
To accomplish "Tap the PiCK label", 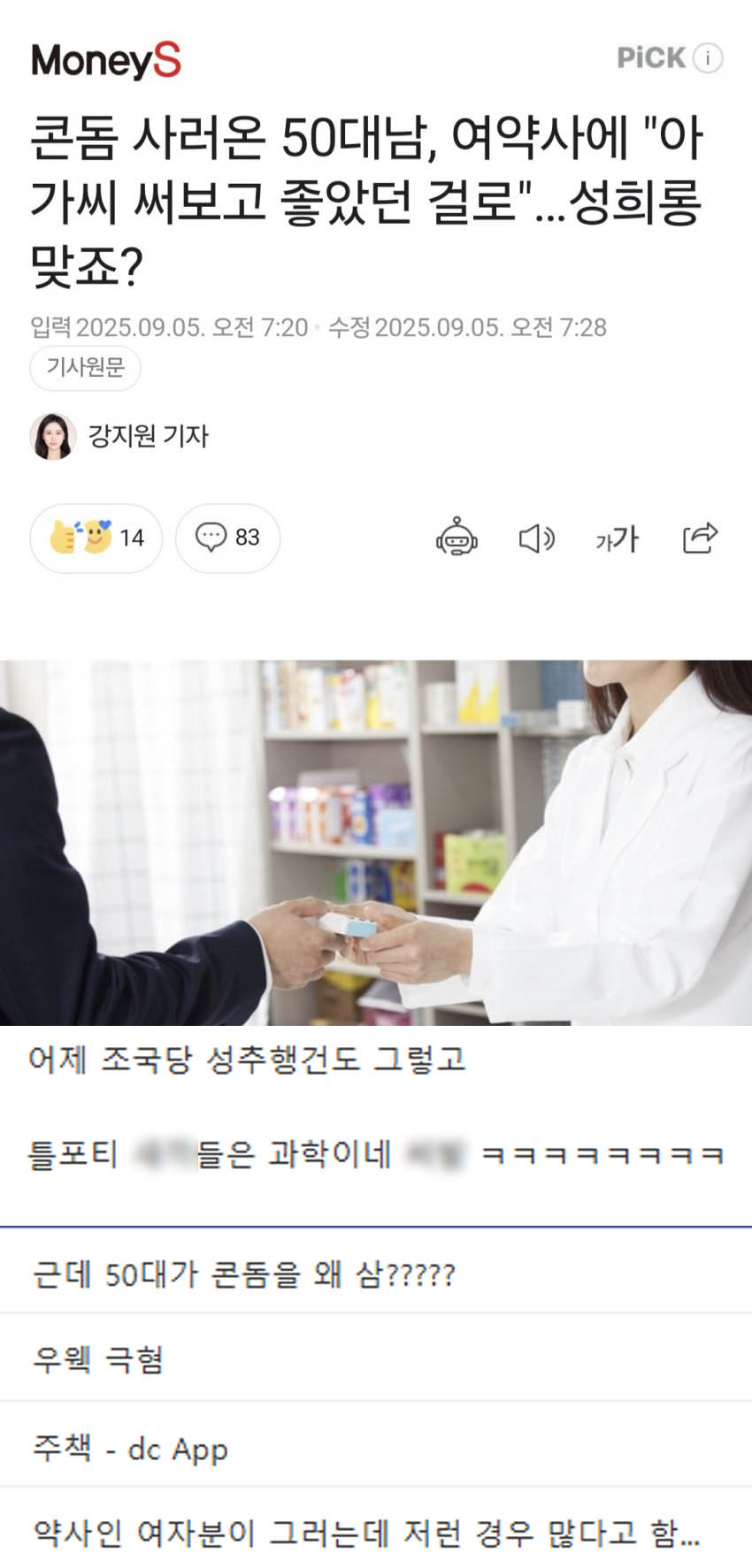I will point(651,58).
